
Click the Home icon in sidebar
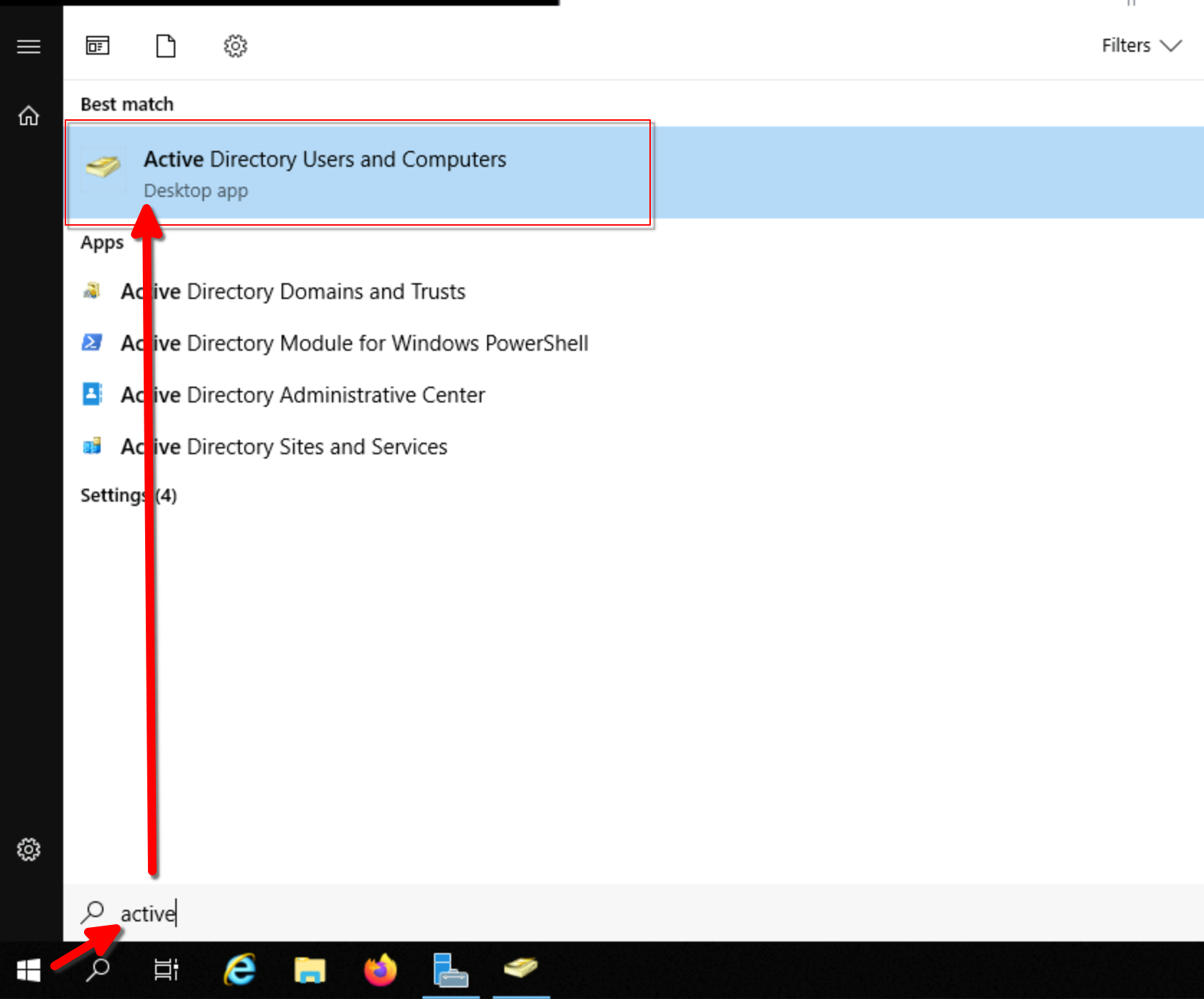[x=29, y=116]
